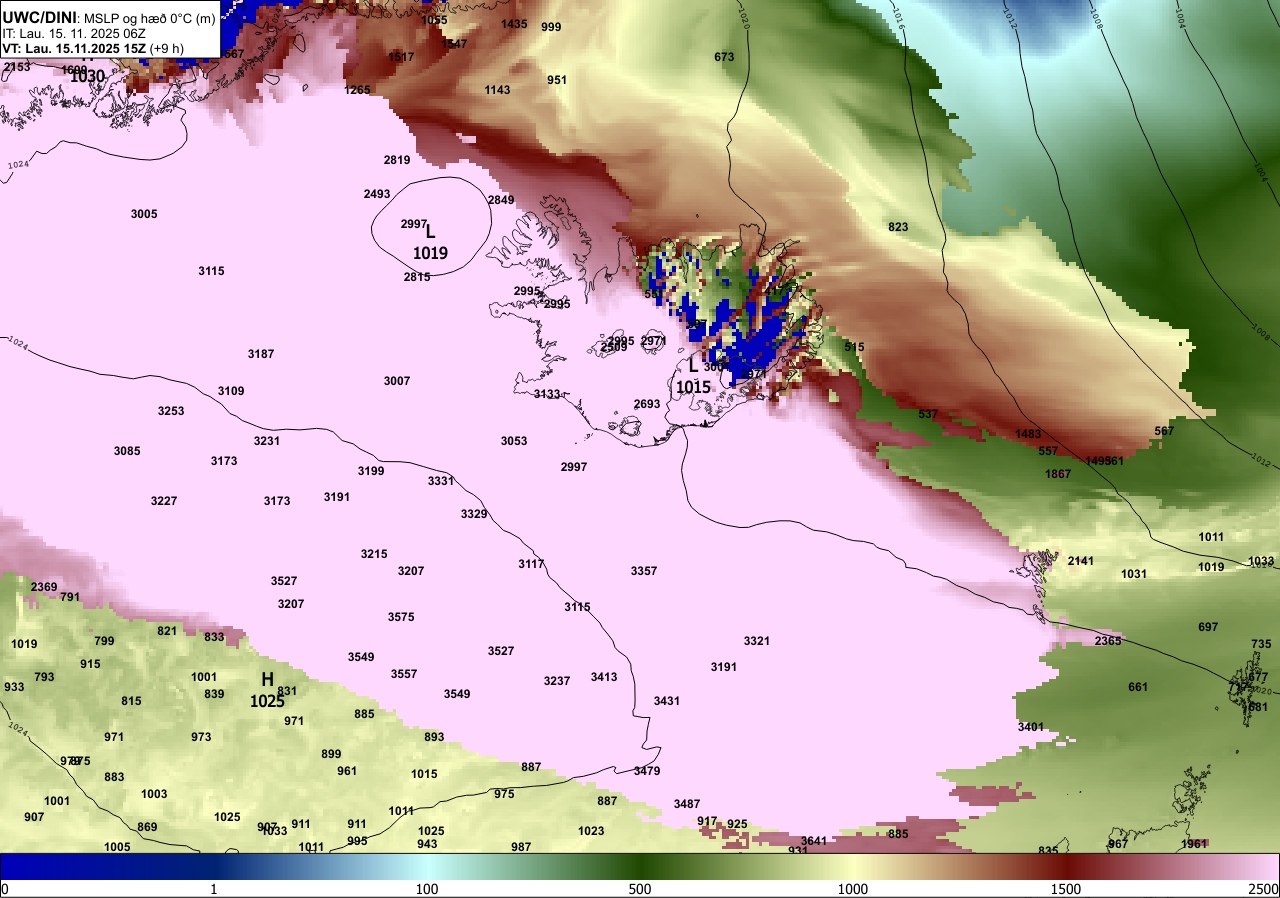The image size is (1280, 898).
Task: Click the height value 3641
Action: (x=814, y=841)
